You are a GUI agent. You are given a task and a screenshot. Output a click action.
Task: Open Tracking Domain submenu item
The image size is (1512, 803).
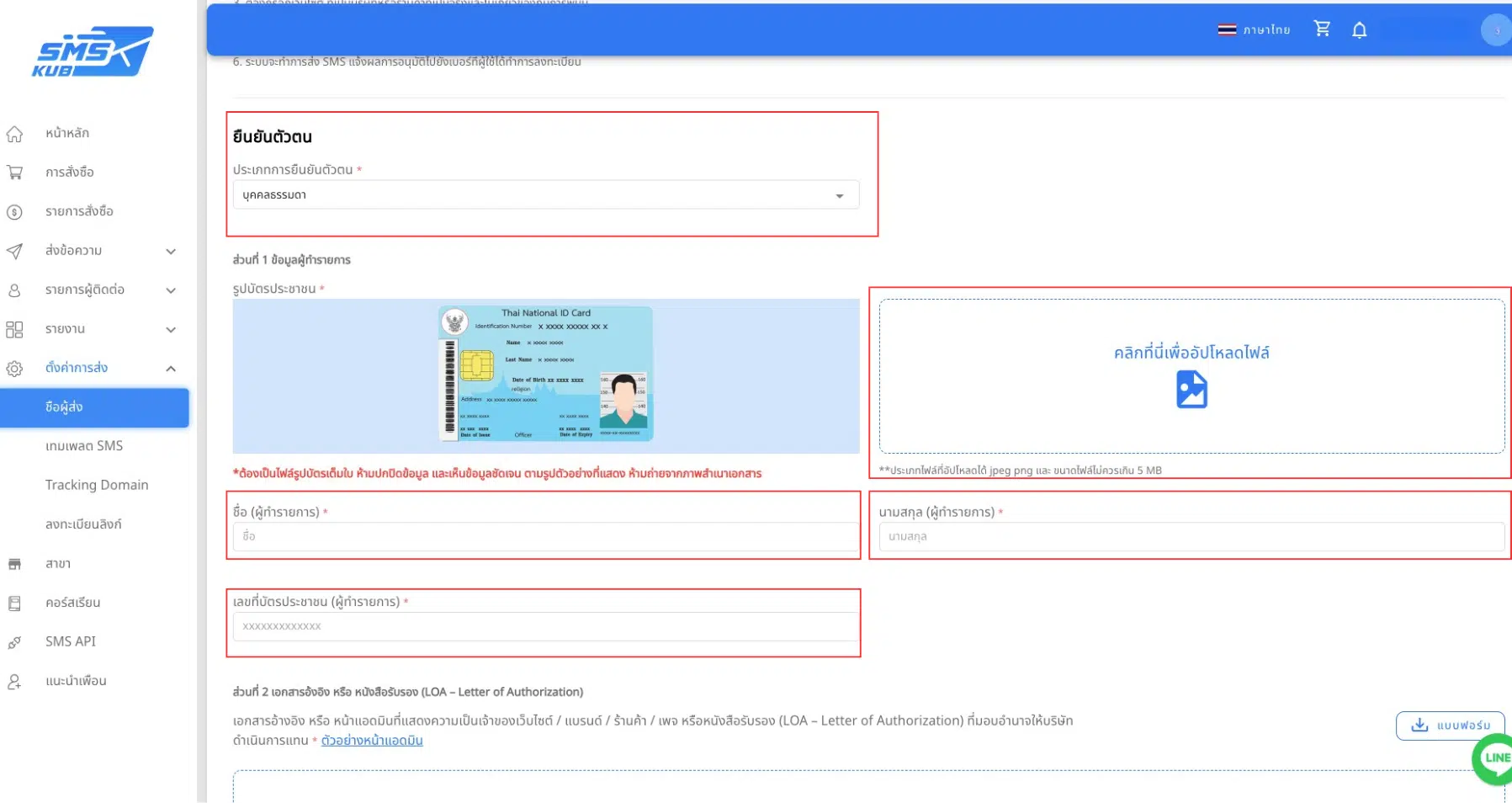coord(97,485)
